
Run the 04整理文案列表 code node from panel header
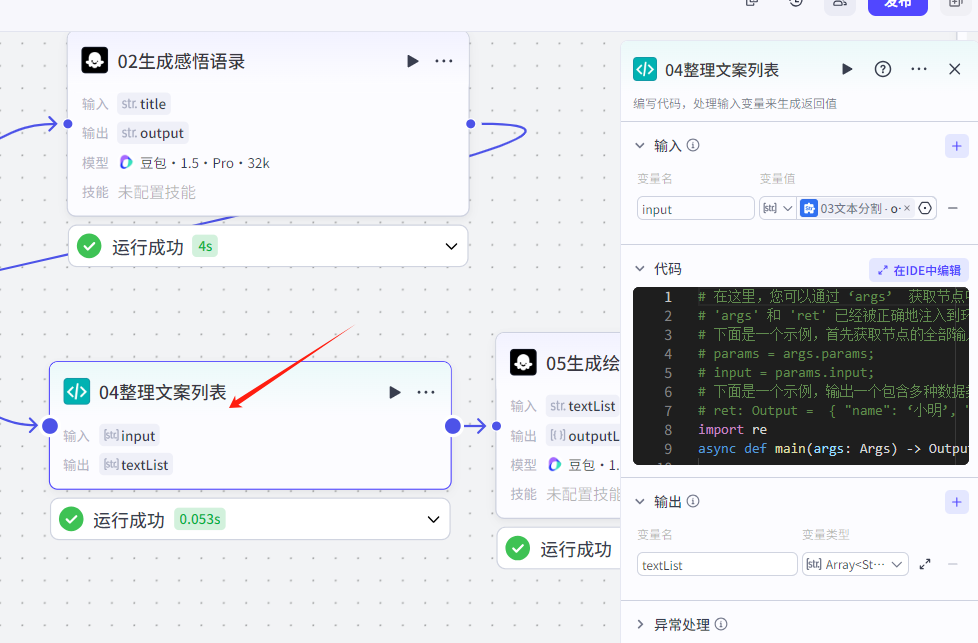[847, 69]
